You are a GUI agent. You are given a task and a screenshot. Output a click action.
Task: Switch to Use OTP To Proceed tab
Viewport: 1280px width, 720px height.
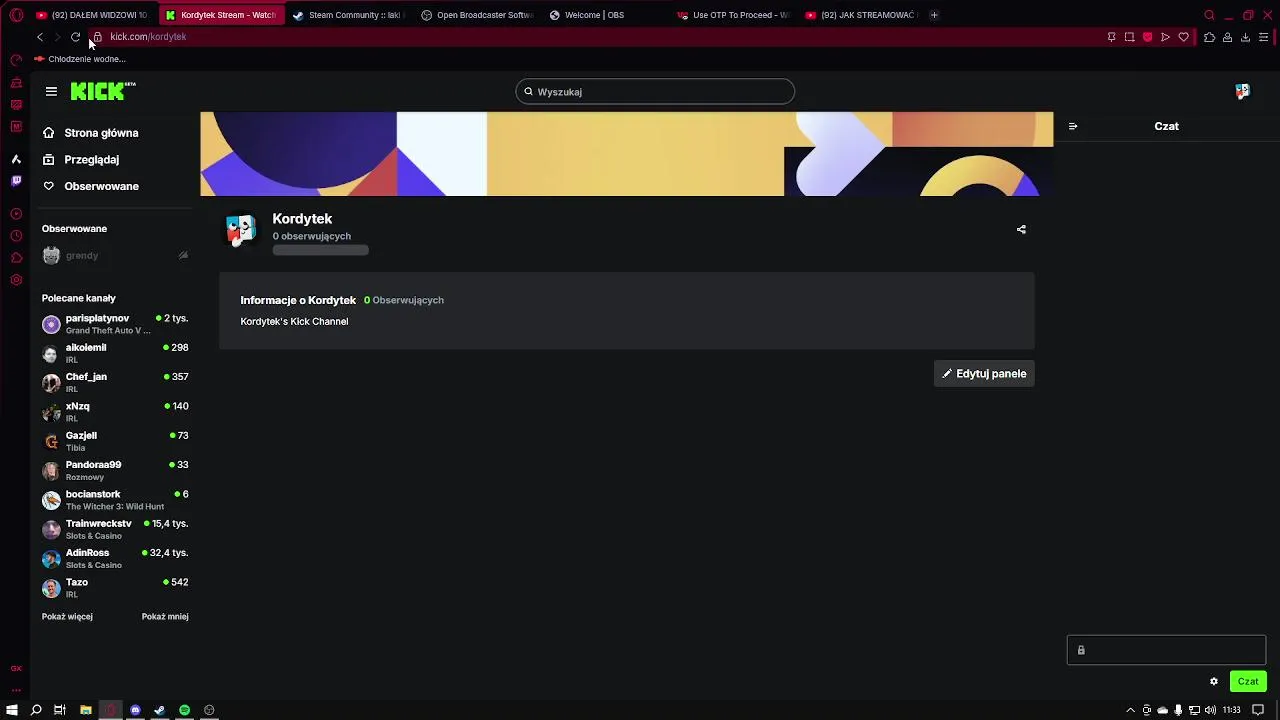pos(733,15)
